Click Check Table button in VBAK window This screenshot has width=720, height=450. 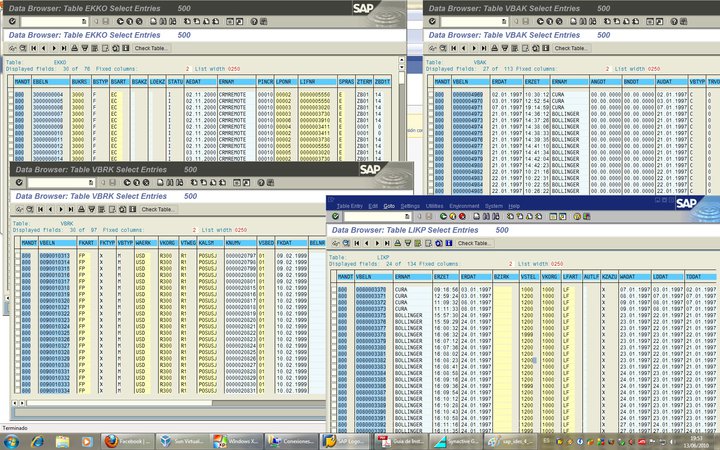point(571,48)
